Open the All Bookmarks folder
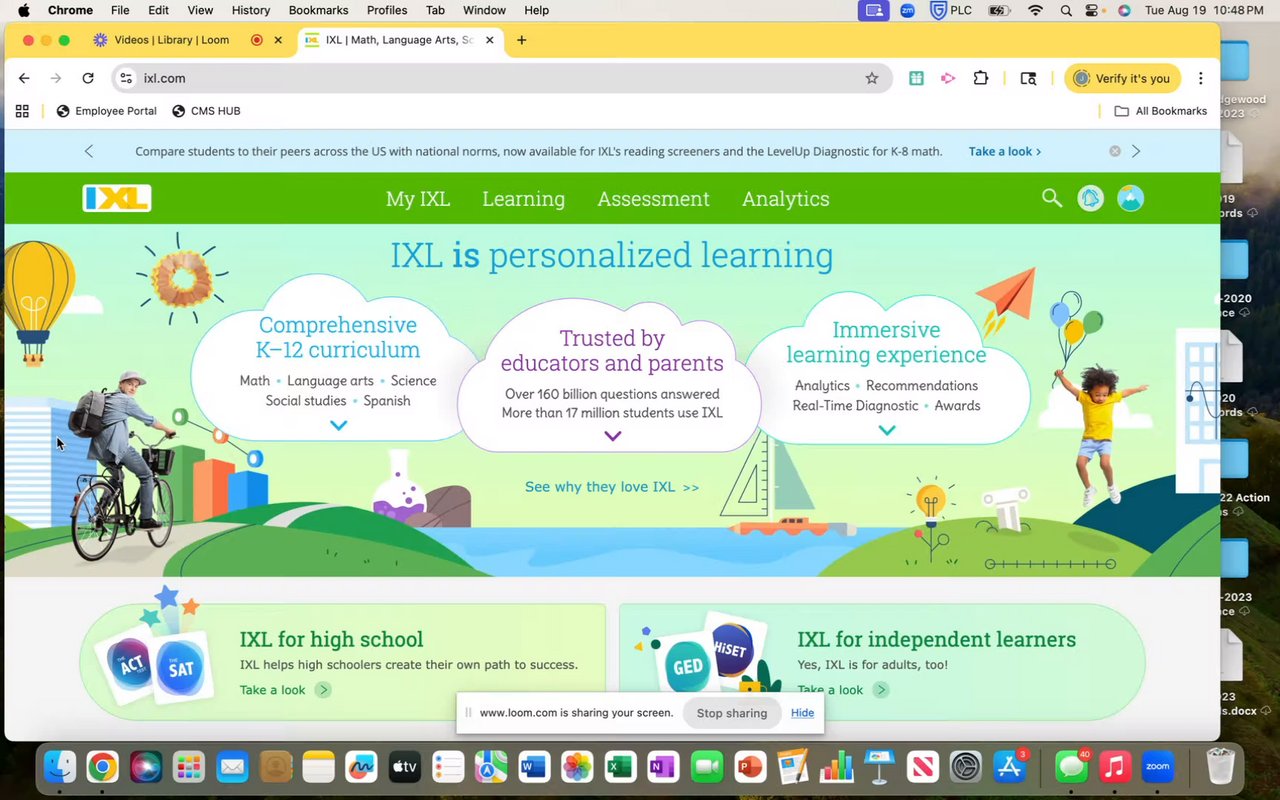 pos(1161,111)
